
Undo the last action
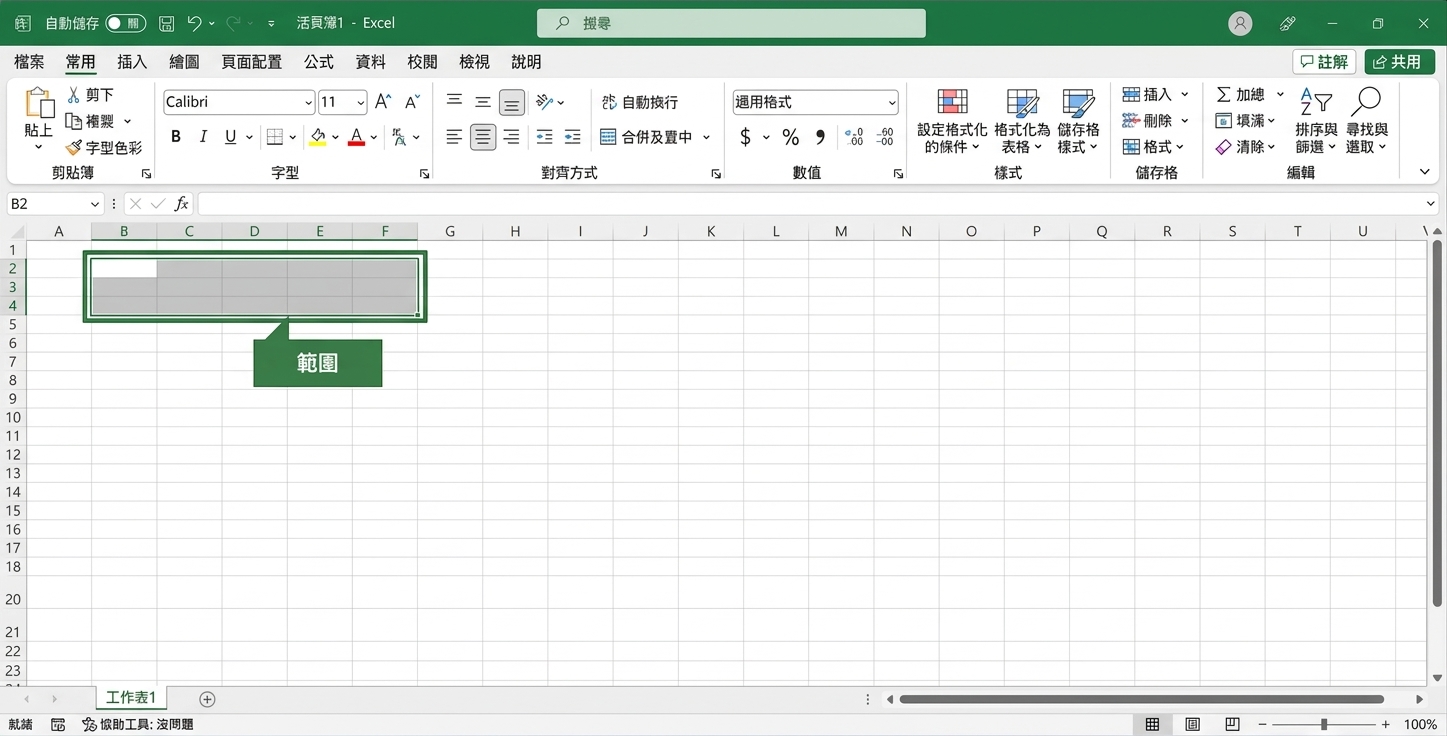[195, 23]
